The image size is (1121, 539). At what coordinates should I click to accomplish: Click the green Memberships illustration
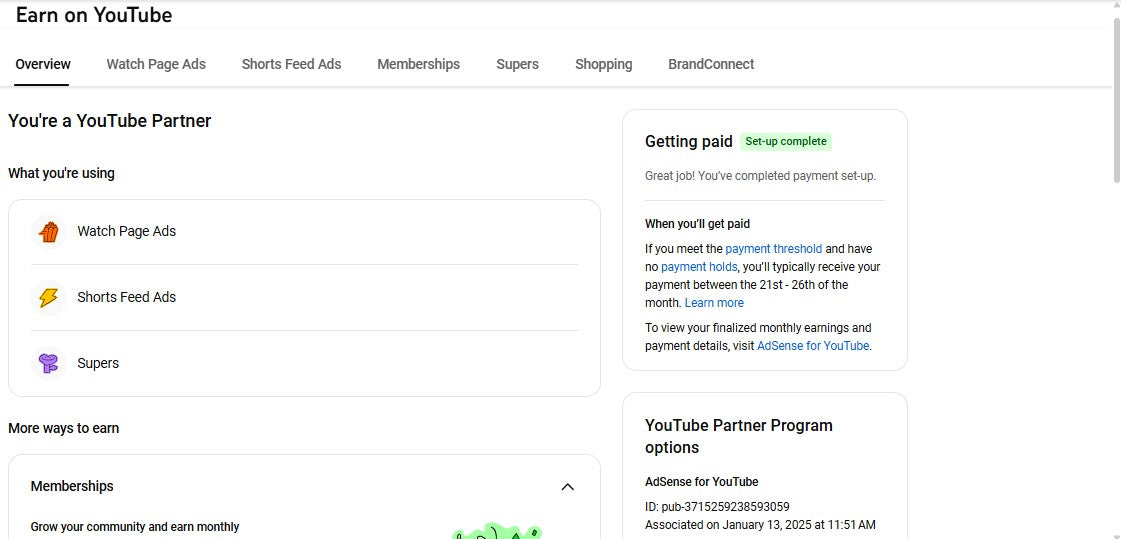coord(496,531)
